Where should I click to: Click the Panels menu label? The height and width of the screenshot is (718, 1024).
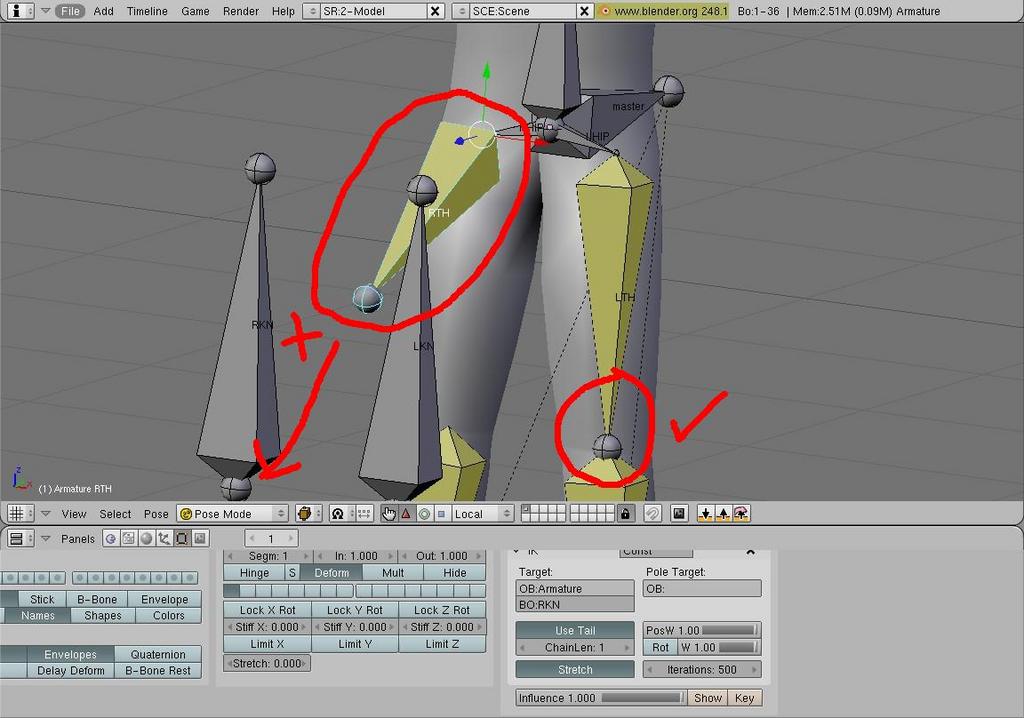tap(78, 539)
